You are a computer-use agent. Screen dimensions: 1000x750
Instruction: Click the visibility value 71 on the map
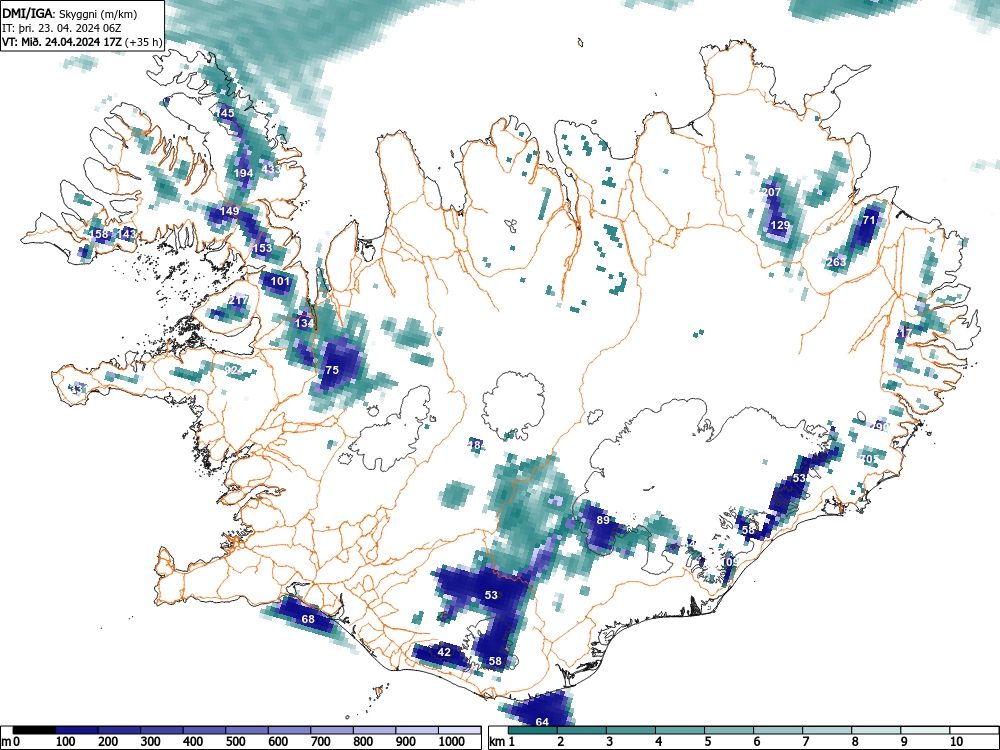pos(869,220)
